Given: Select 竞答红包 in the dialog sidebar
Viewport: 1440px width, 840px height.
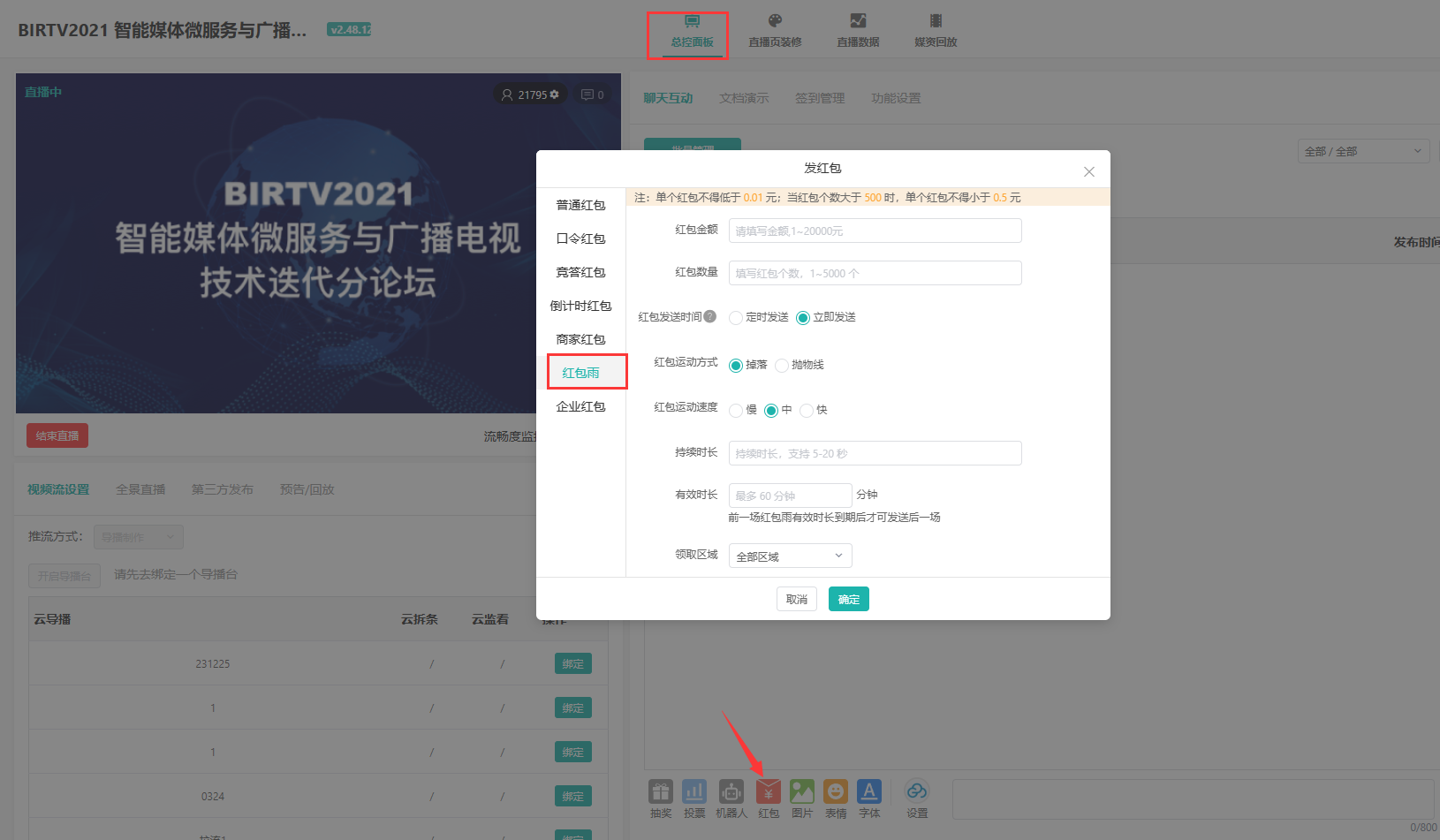Looking at the screenshot, I should 580,272.
